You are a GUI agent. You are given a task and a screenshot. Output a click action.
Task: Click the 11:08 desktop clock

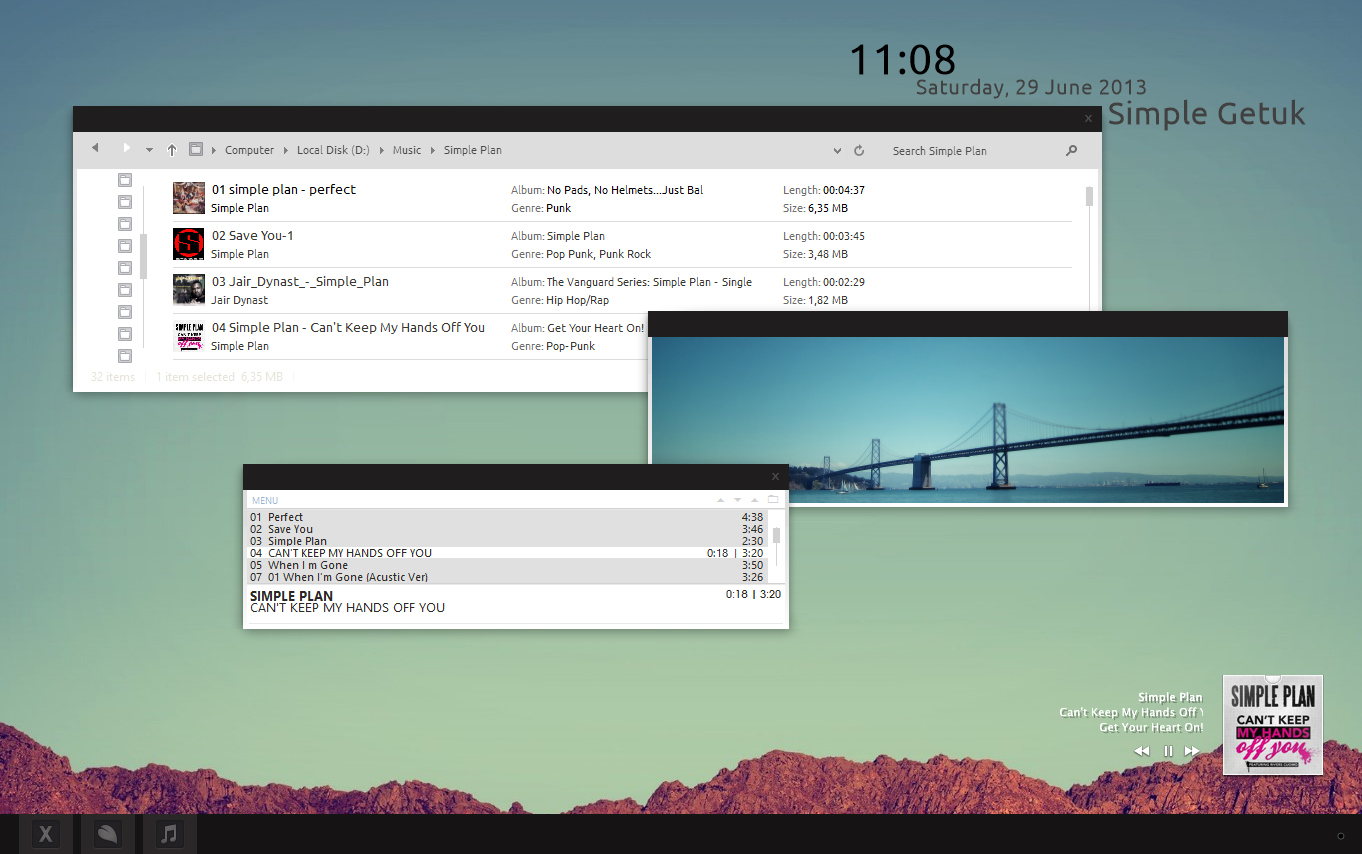pyautogui.click(x=902, y=60)
